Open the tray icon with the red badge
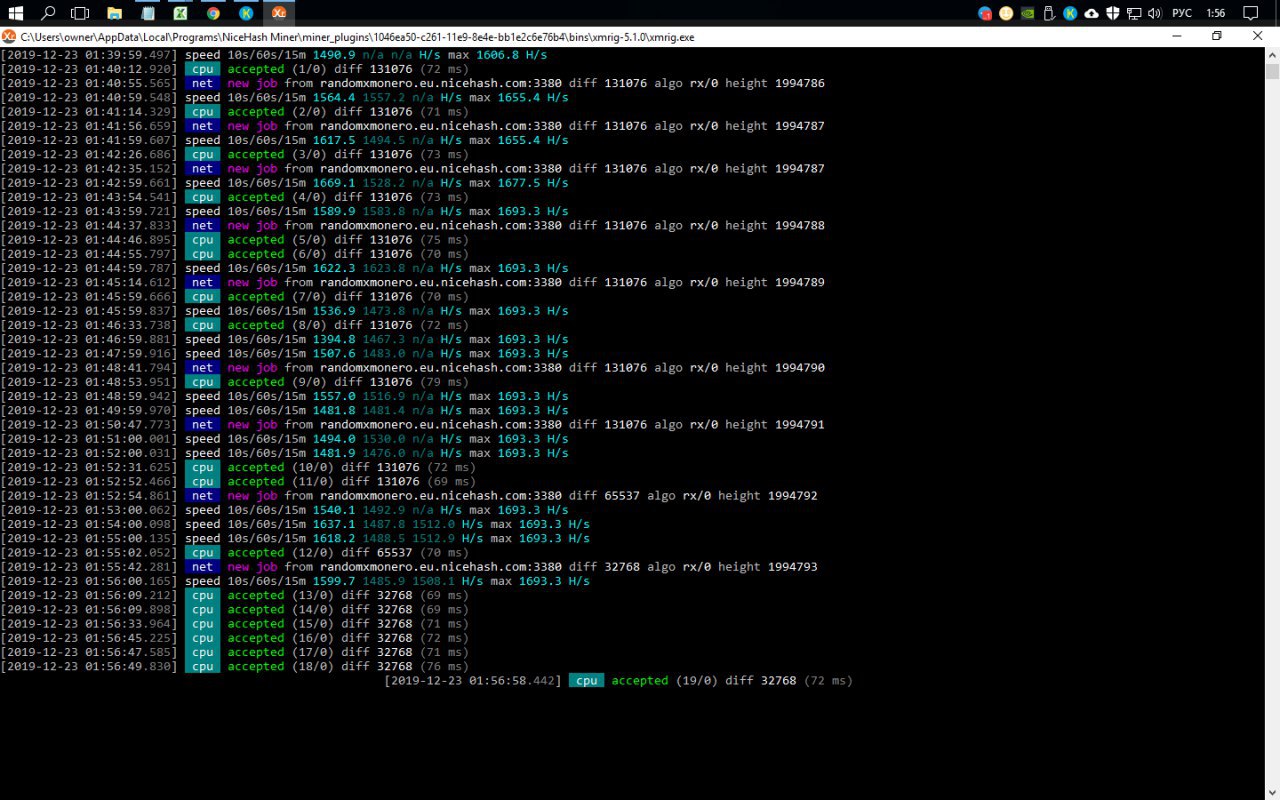Image resolution: width=1280 pixels, height=800 pixels. (985, 13)
